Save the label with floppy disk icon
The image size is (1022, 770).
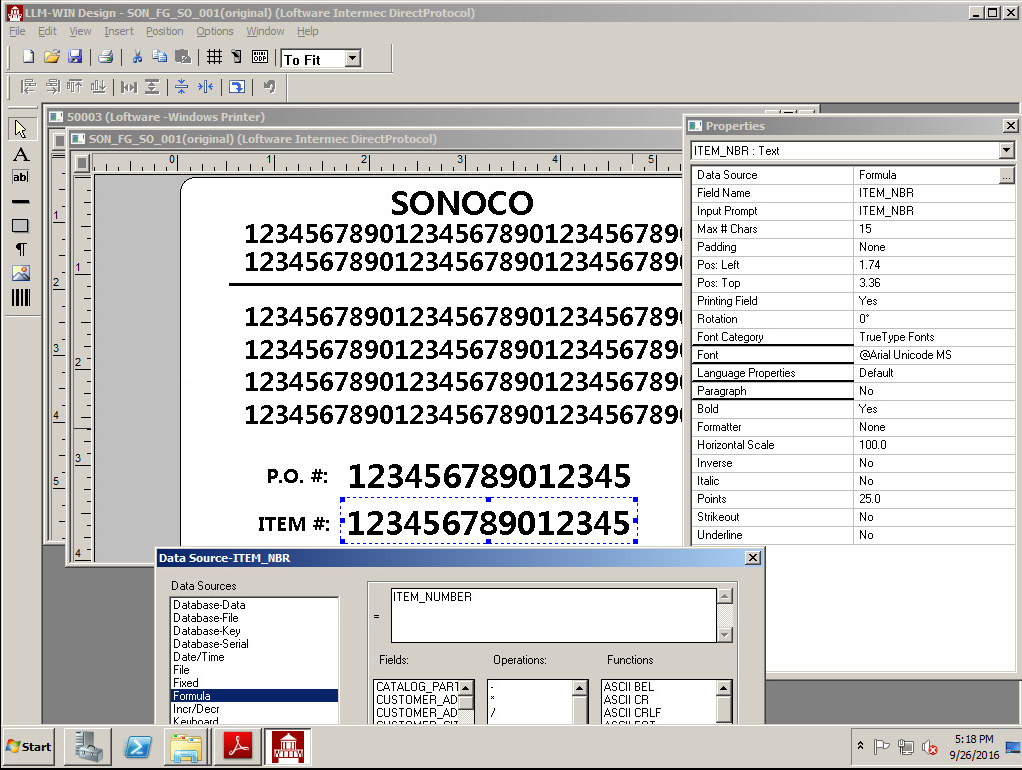click(x=75, y=57)
